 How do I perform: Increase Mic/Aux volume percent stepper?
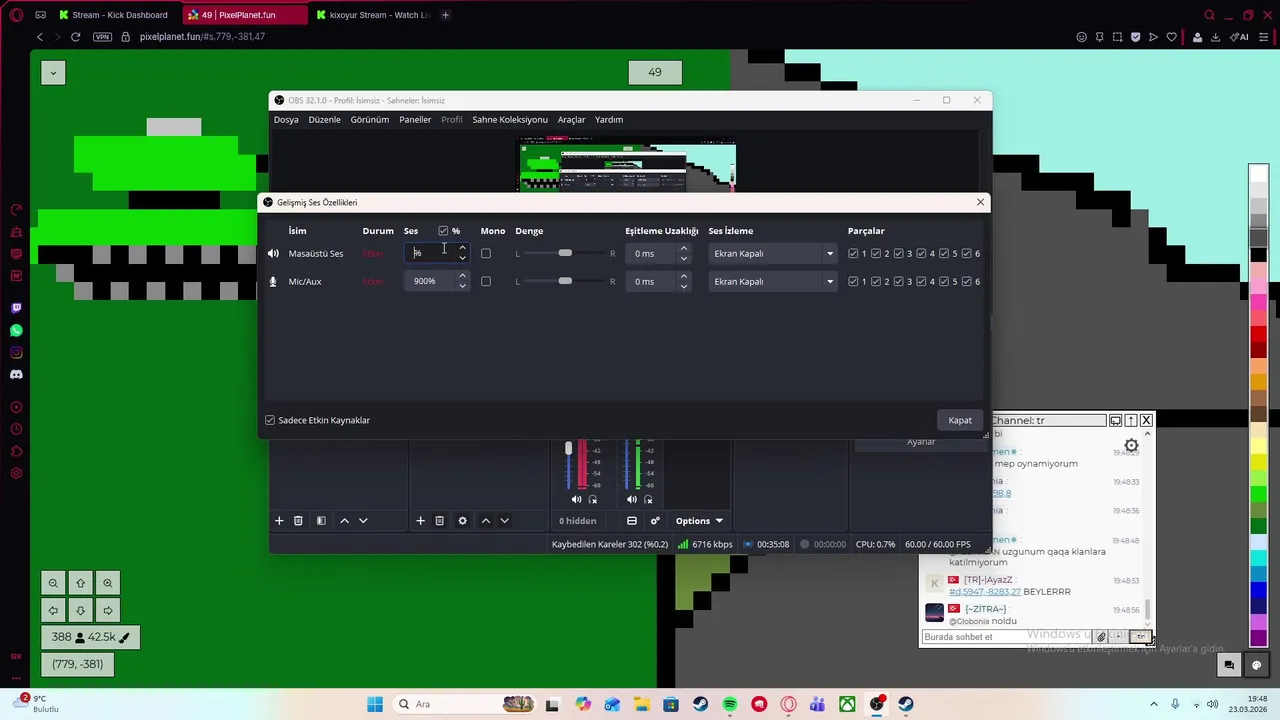coord(462,276)
